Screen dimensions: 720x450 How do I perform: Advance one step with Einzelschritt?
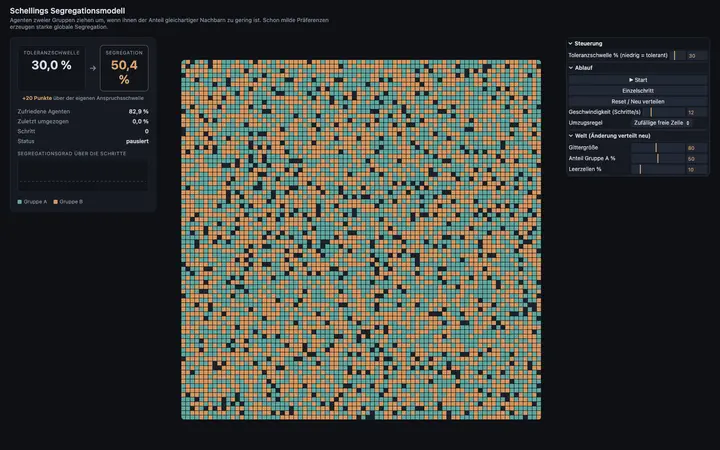tap(638, 91)
